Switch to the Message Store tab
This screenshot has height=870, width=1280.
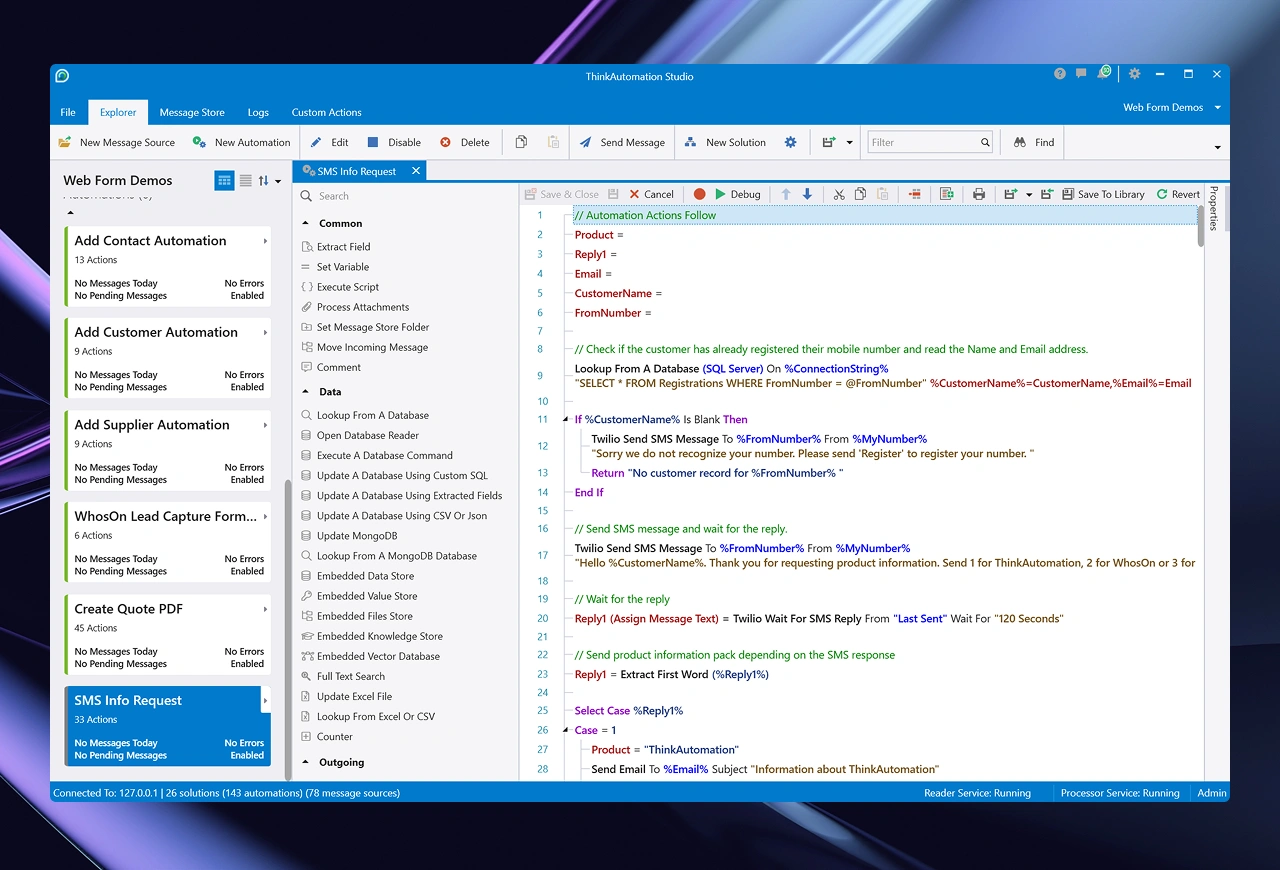(x=192, y=112)
